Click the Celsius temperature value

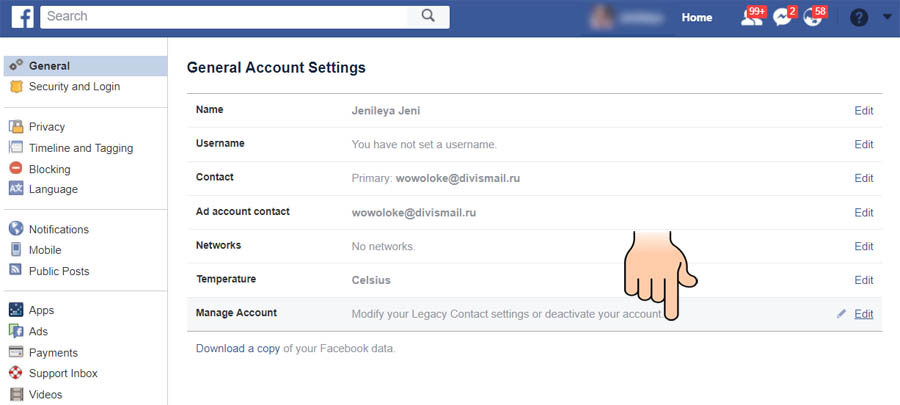371,281
